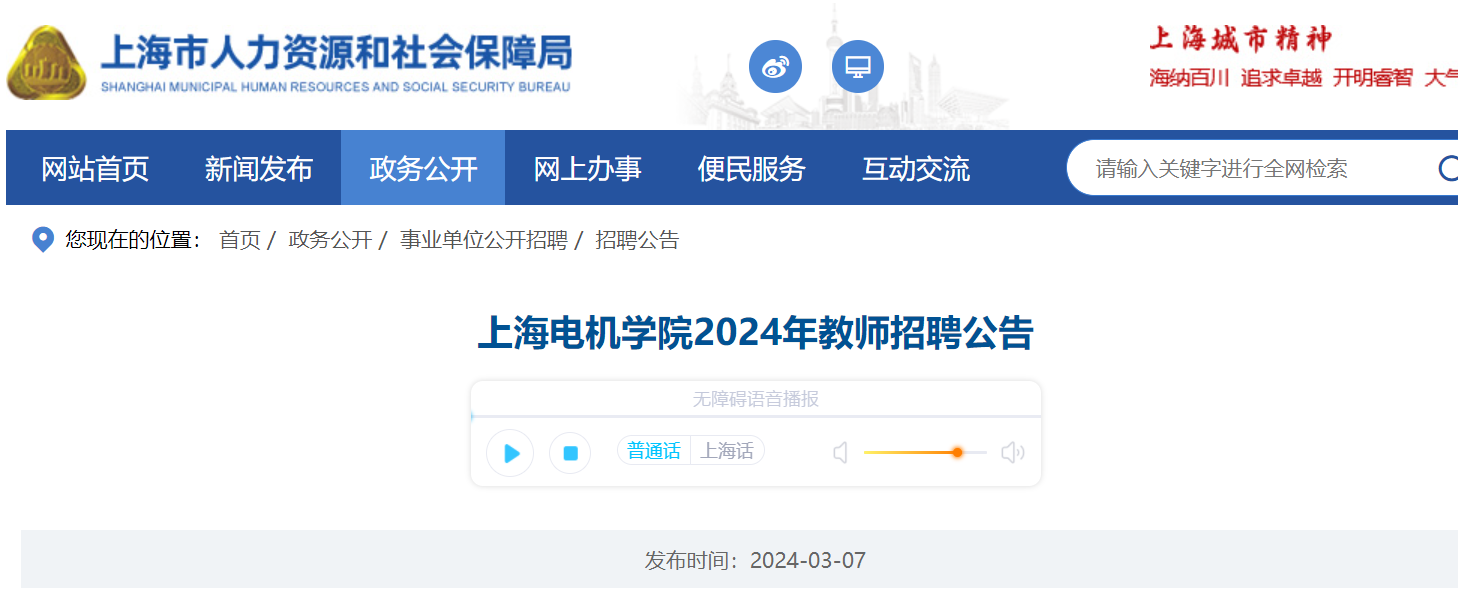Open 互动交流 navigation item
This screenshot has height=599, width=1458.
tap(916, 168)
